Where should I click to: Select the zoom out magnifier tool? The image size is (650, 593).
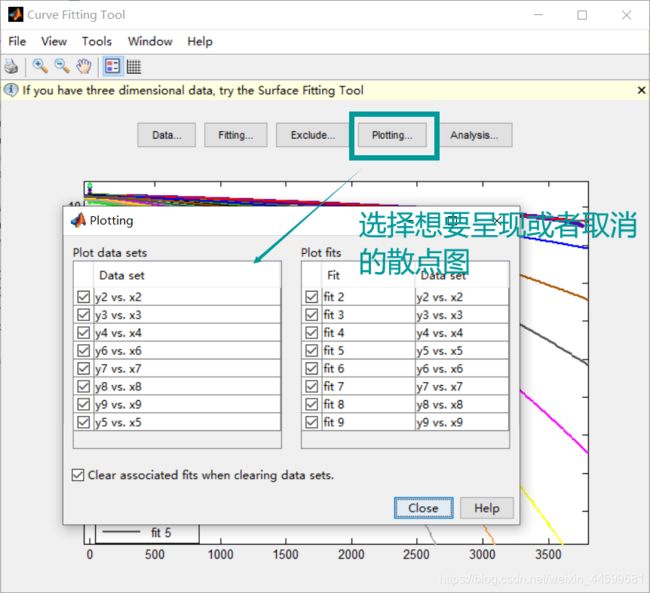tap(62, 66)
